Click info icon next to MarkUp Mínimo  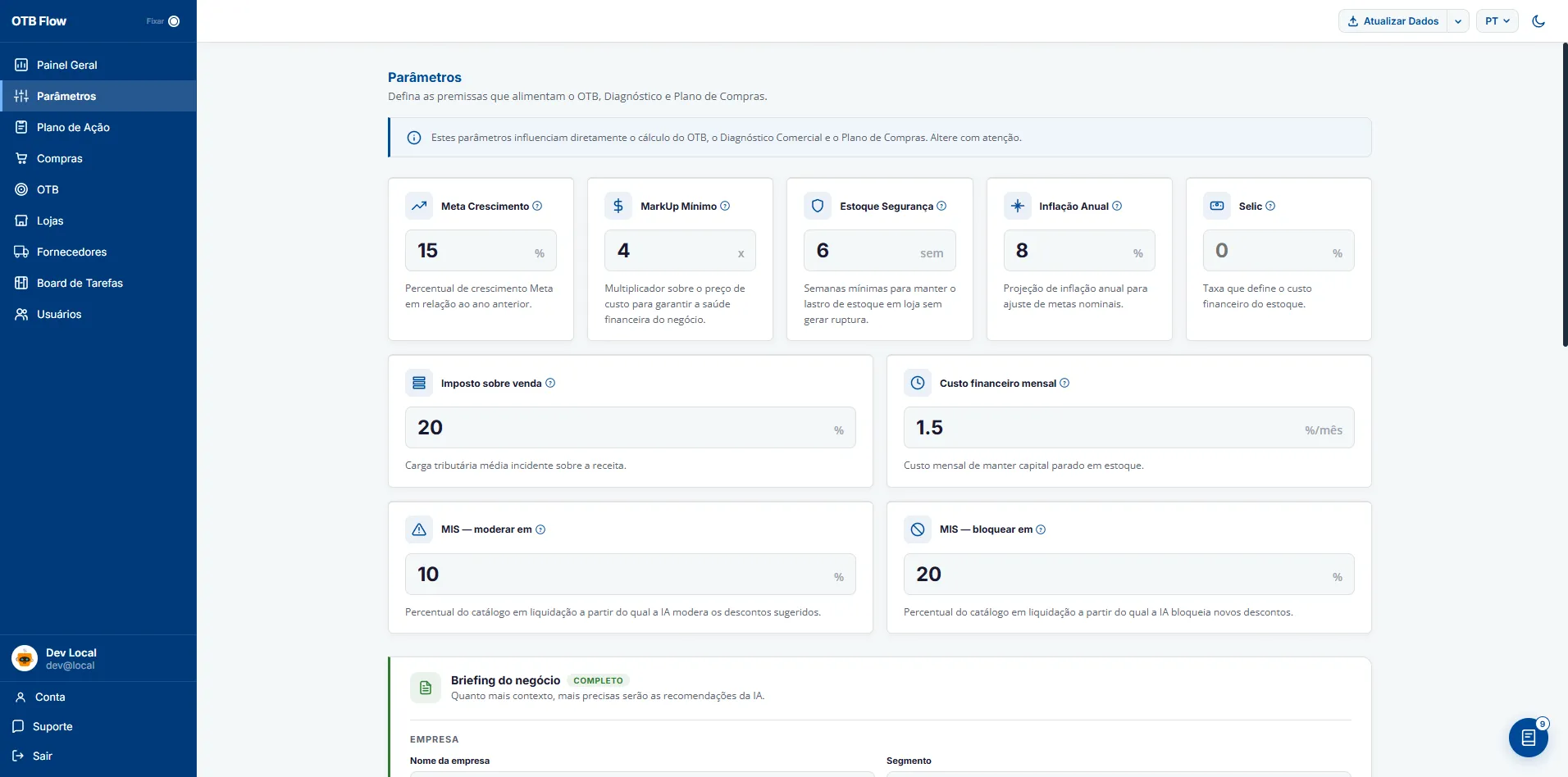[725, 206]
